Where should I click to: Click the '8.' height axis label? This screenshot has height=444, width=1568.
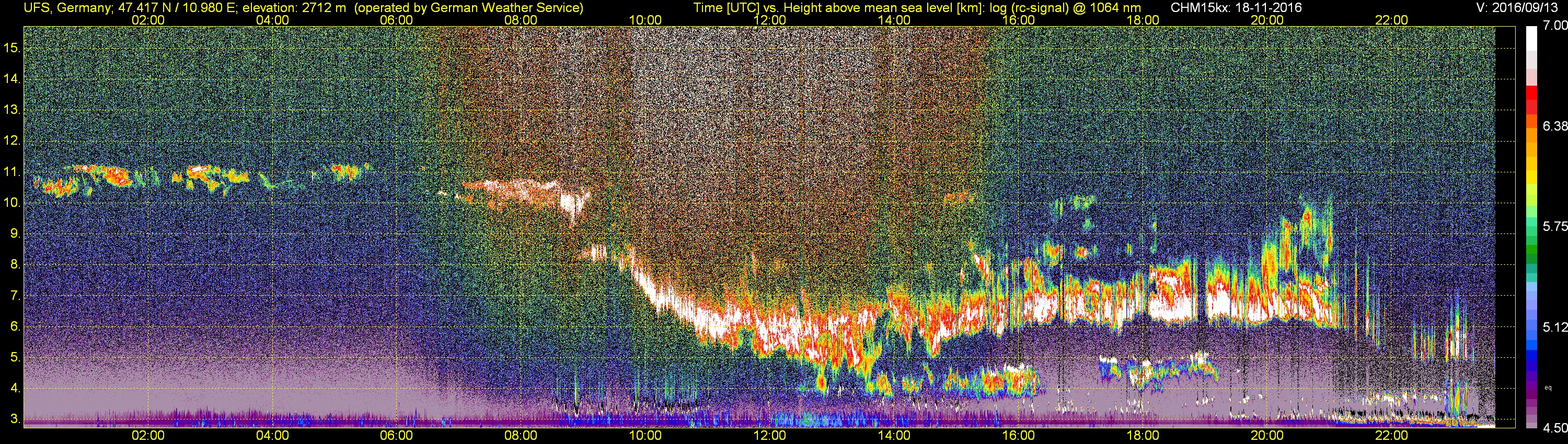pyautogui.click(x=16, y=265)
